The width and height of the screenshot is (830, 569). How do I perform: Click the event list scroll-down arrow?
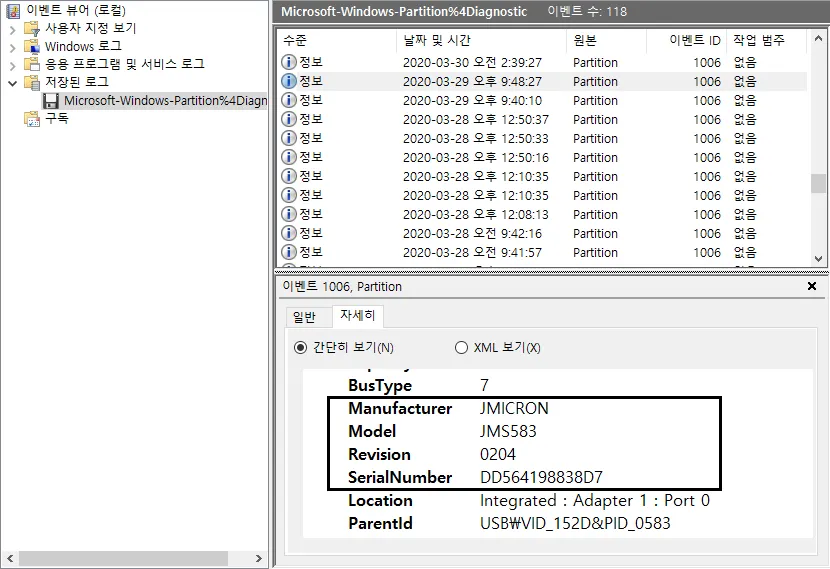pyautogui.click(x=818, y=259)
